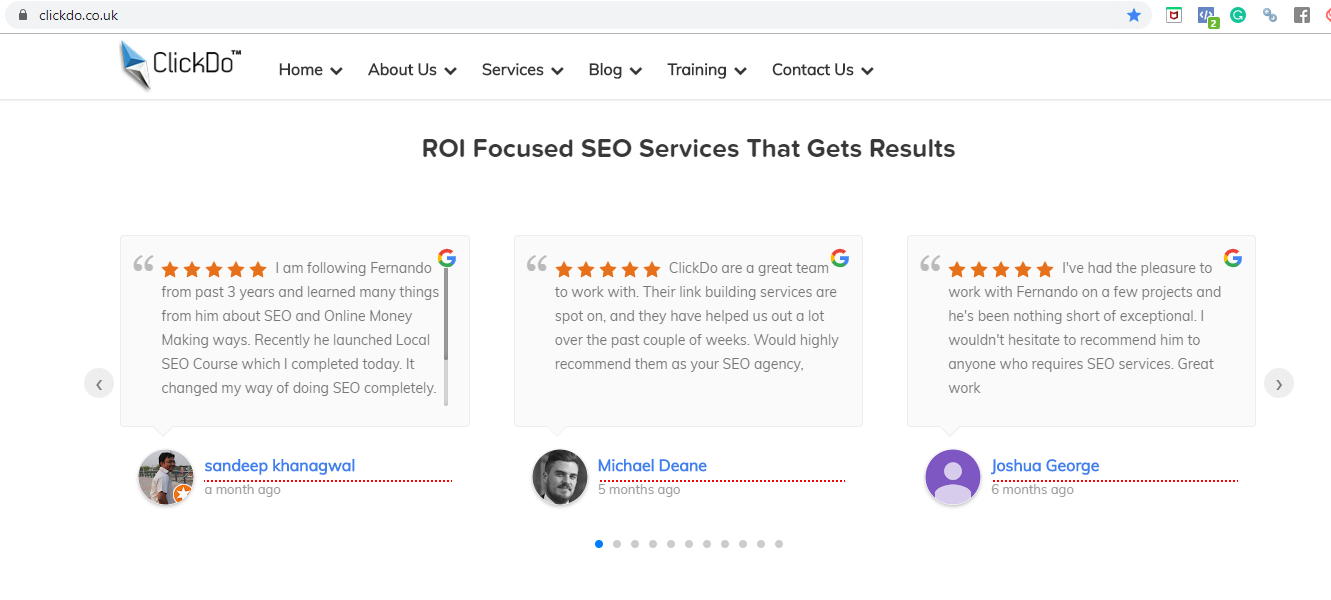Click the Google logo on sandeep khanagwal's review
Image resolution: width=1331 pixels, height=600 pixels.
coord(446,257)
